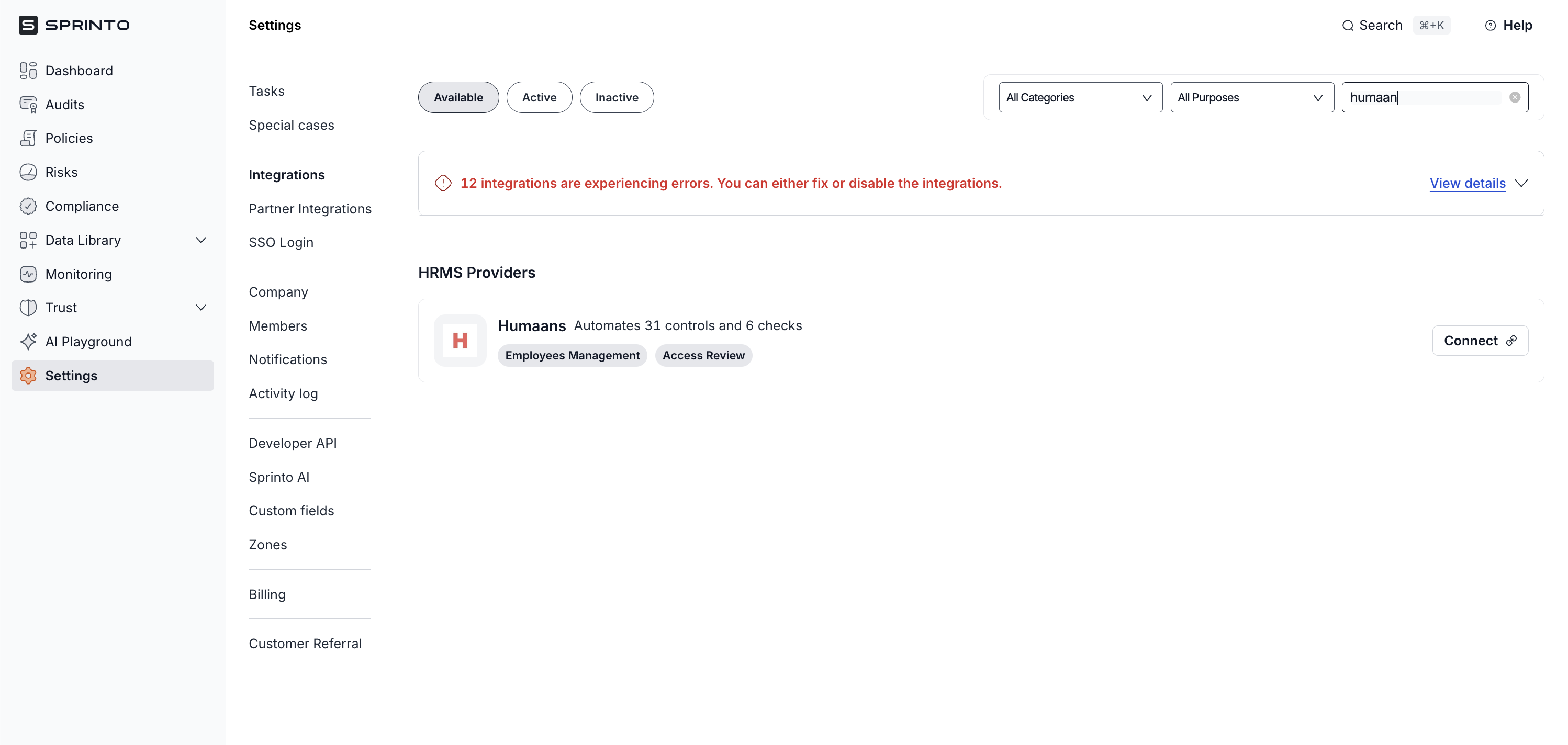Open AI Playground sparkle icon
1568x745 pixels.
(x=28, y=342)
